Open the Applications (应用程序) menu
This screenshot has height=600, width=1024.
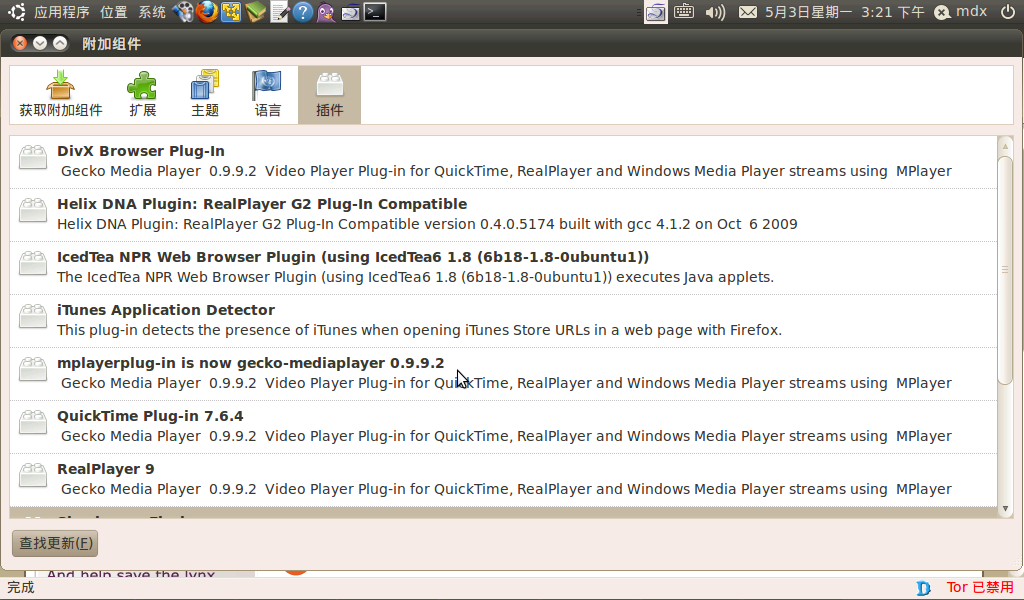61,12
